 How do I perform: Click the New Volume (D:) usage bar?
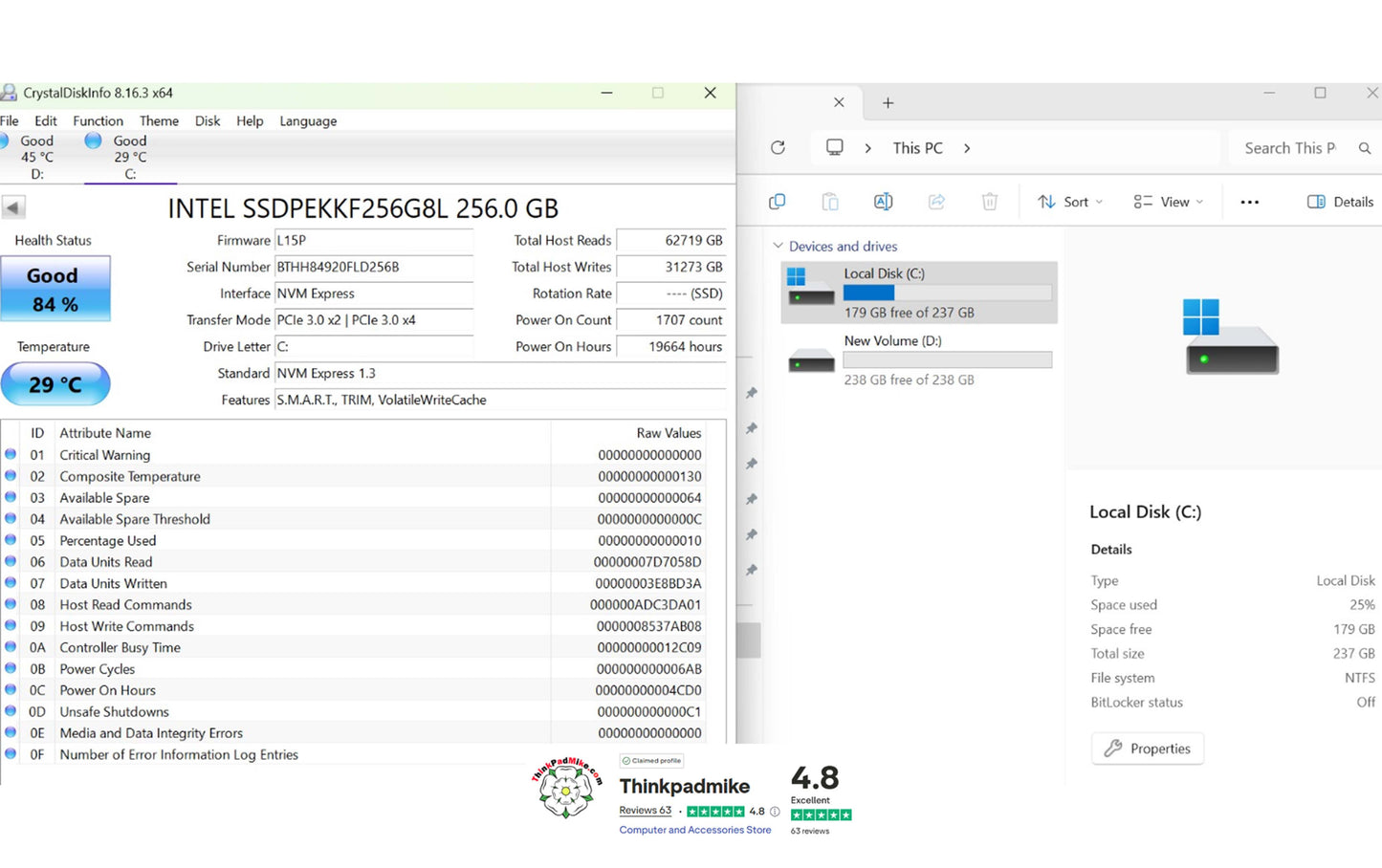pos(947,360)
